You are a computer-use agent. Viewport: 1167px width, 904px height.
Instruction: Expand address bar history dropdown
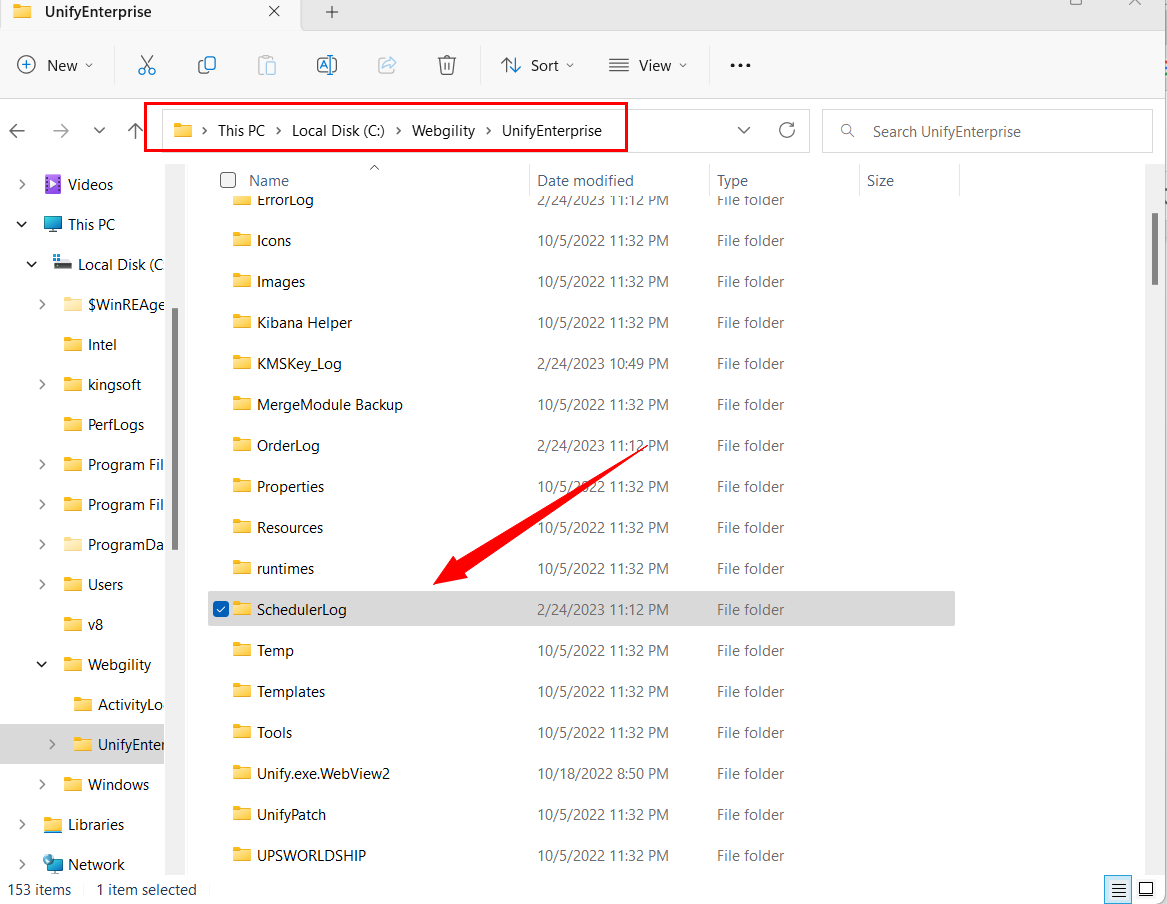pos(744,131)
